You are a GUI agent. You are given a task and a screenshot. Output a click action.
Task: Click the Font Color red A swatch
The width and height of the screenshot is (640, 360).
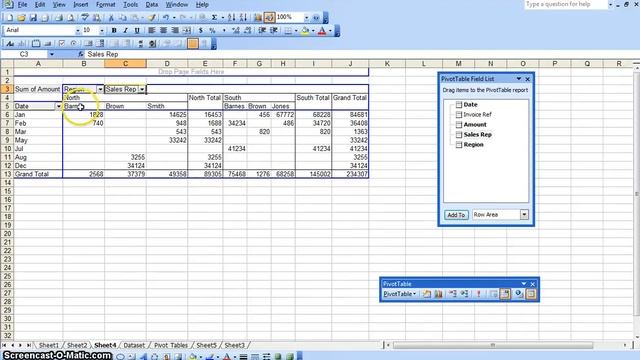click(x=322, y=31)
